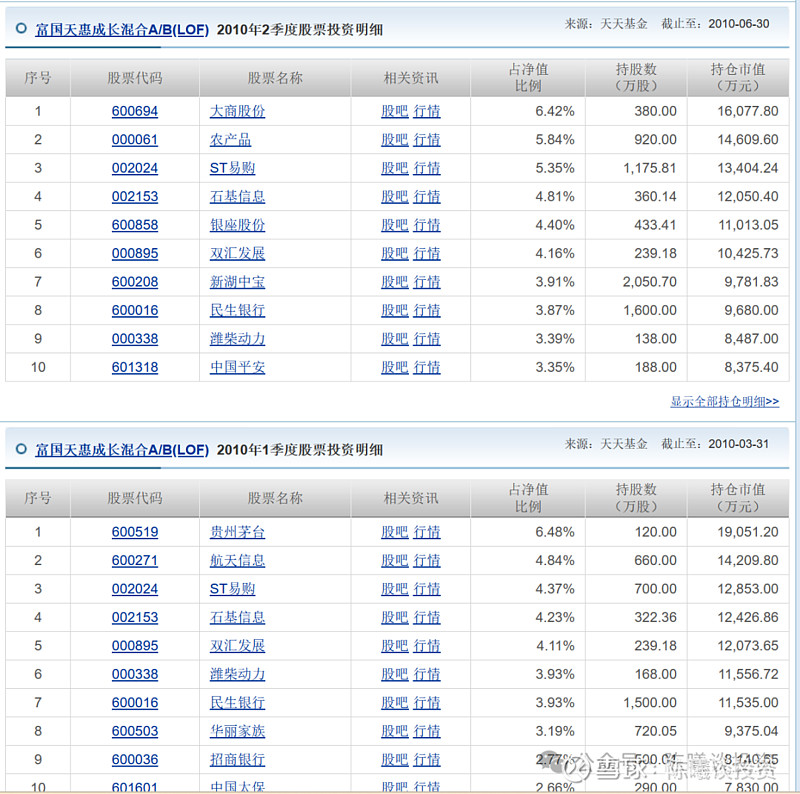Screen dimensions: 800x794
Task: Open 石基信息 link in the 2010年2季度 table
Action: pos(237,196)
